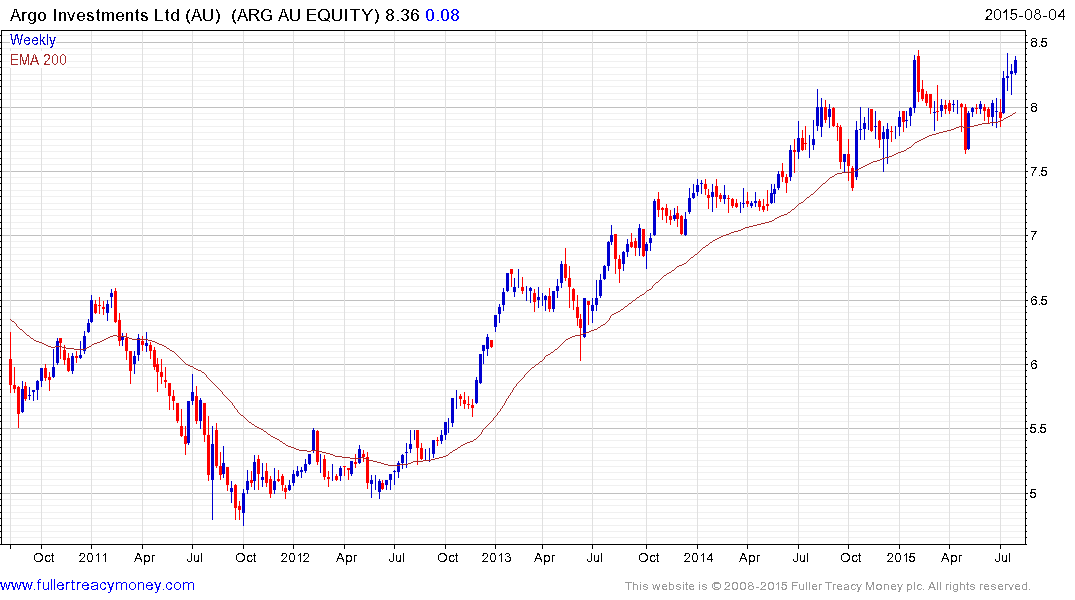Viewport: 1075px width, 600px height.
Task: Select the 2015 marker on time axis
Action: tap(902, 557)
